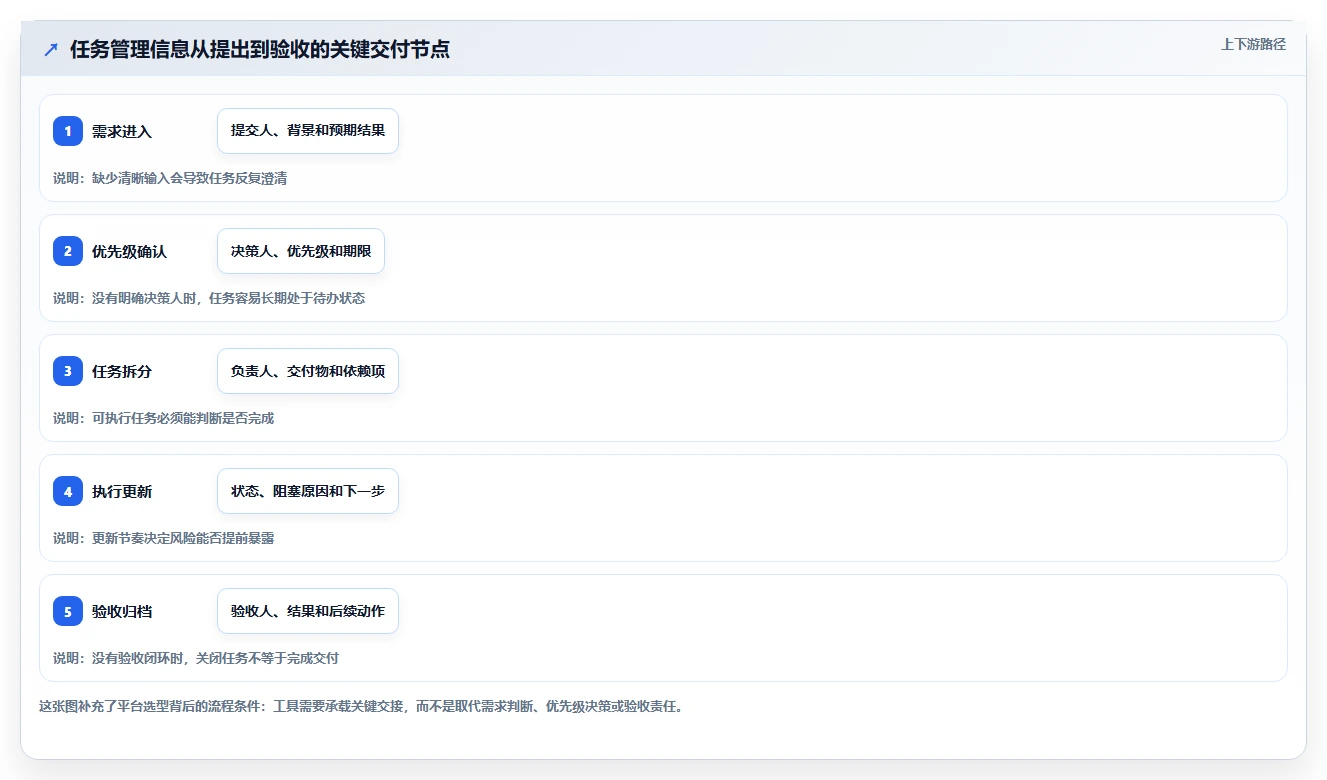Select the 负责人、交付物和依赖项 chip
This screenshot has height=780, width=1327.
[308, 371]
